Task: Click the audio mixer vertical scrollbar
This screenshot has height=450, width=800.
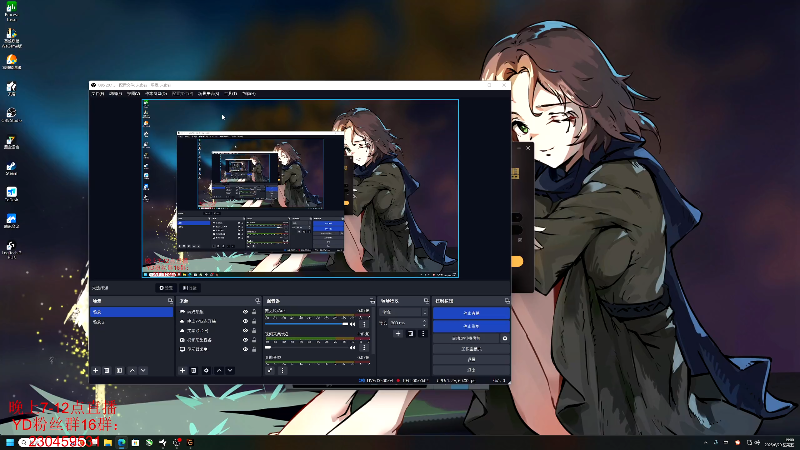Action: click(x=372, y=332)
